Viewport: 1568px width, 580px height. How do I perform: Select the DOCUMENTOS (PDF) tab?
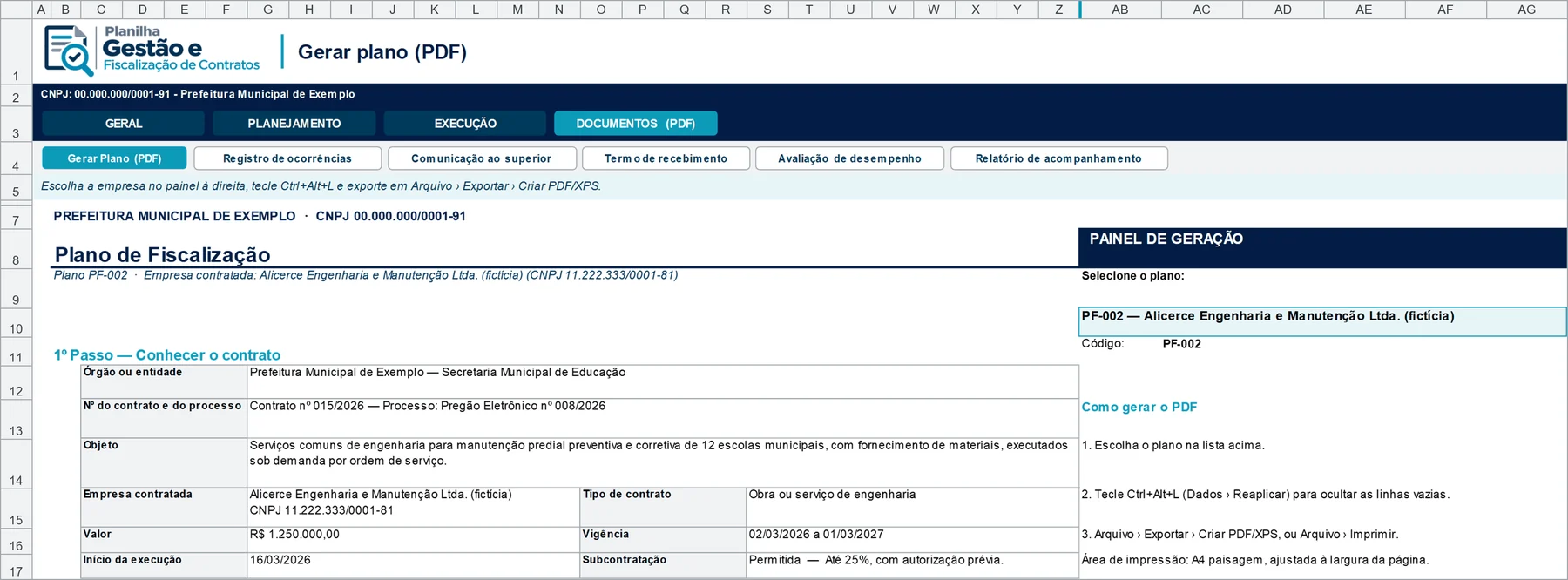point(636,124)
